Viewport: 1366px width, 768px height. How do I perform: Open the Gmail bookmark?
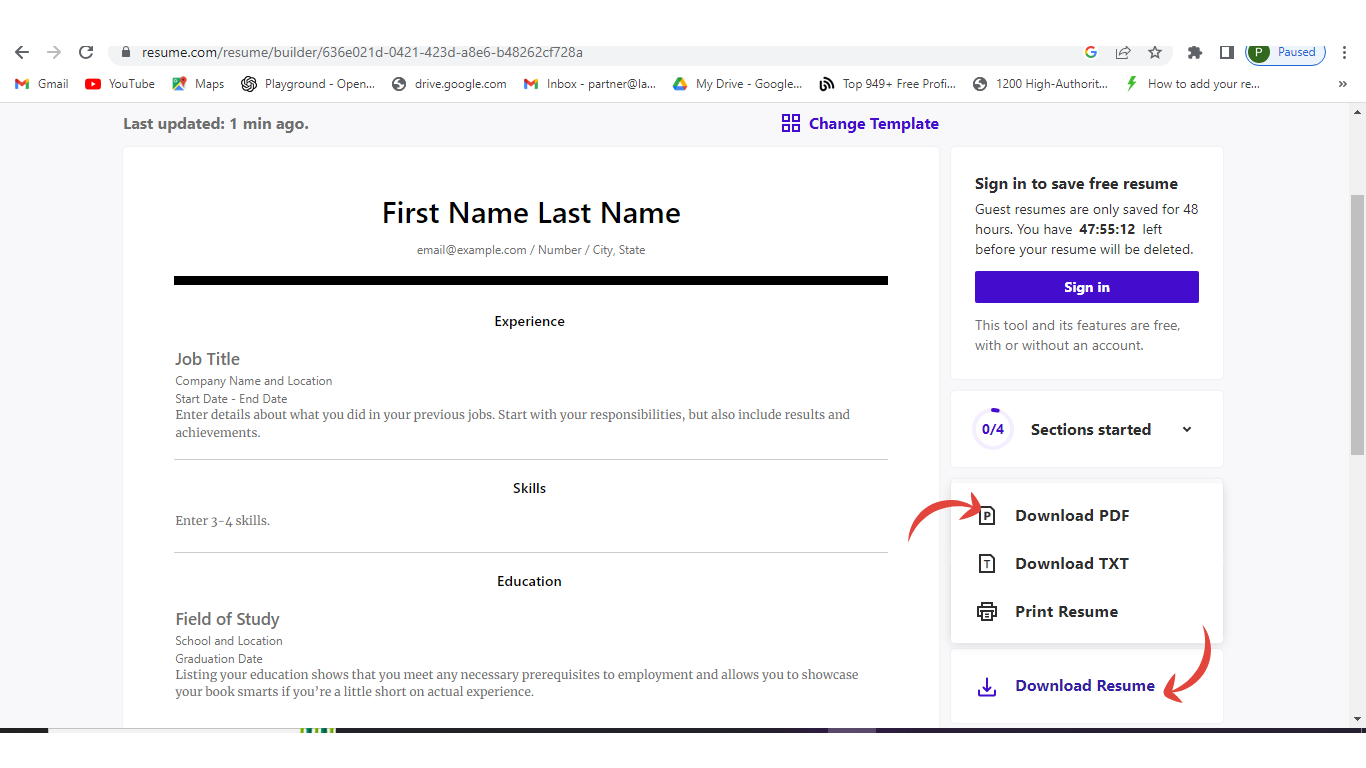point(42,84)
